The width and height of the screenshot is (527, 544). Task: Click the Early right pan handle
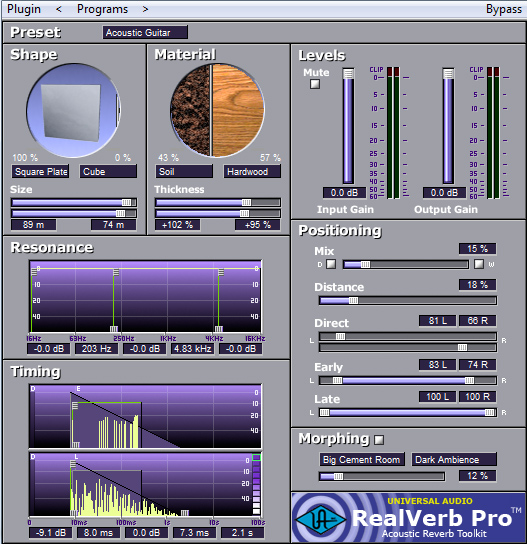click(x=469, y=380)
